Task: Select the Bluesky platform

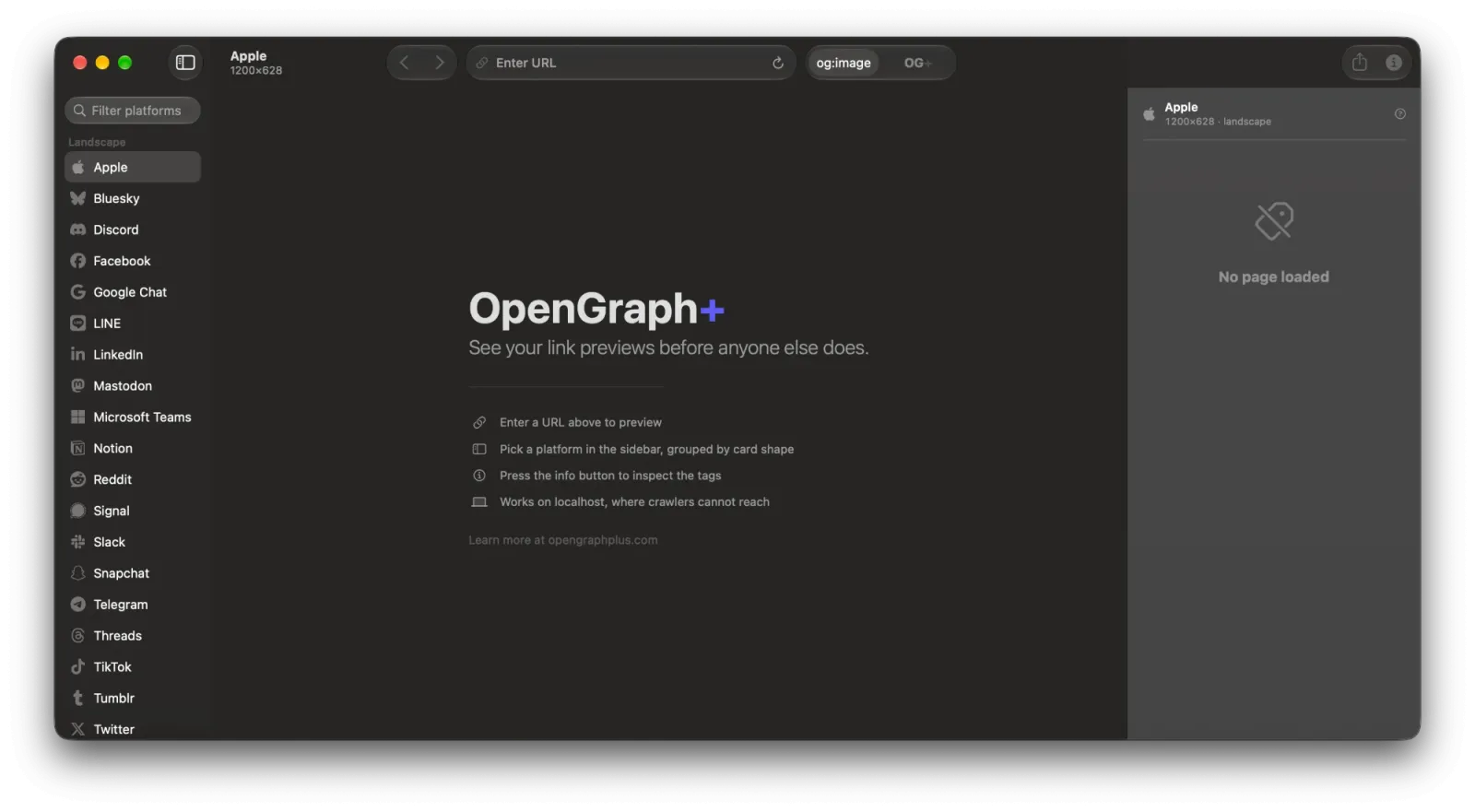Action: [133, 198]
